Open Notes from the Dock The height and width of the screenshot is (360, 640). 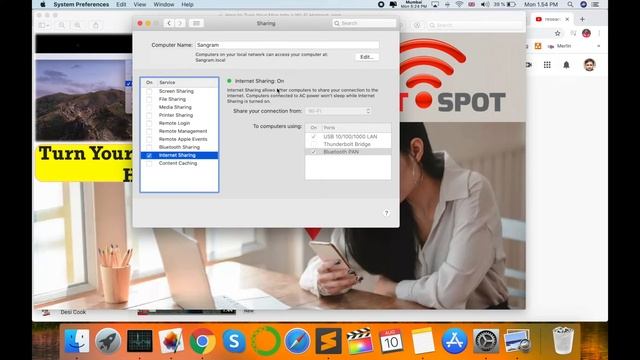[x=423, y=341]
